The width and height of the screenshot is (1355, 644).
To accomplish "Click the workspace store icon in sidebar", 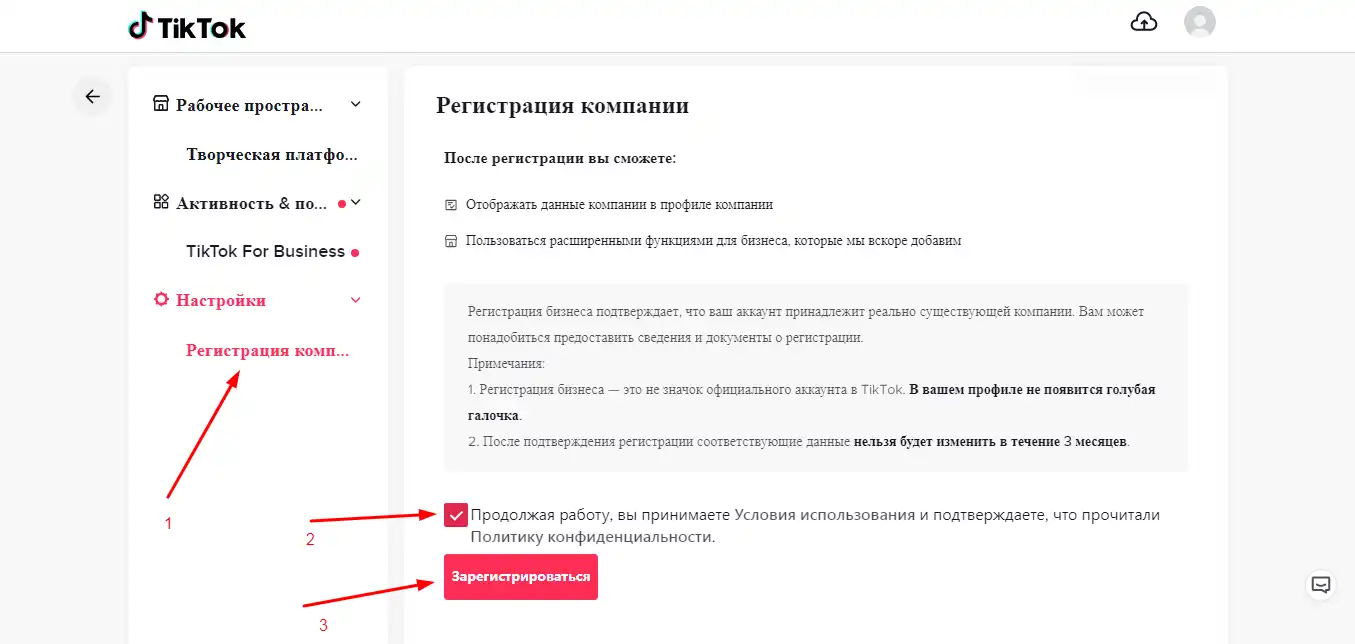I will (160, 104).
